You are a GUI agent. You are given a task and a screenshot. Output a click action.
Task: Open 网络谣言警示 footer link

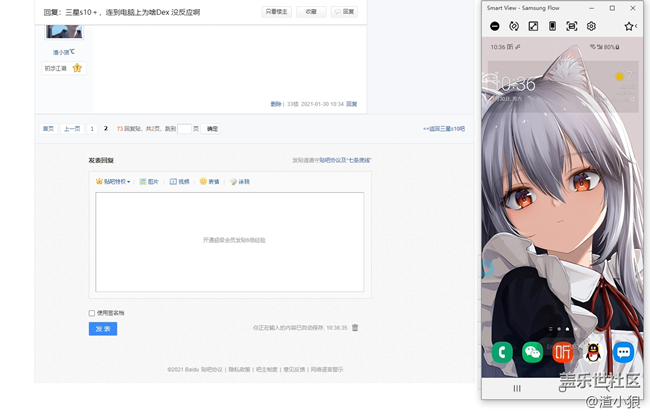tap(327, 369)
